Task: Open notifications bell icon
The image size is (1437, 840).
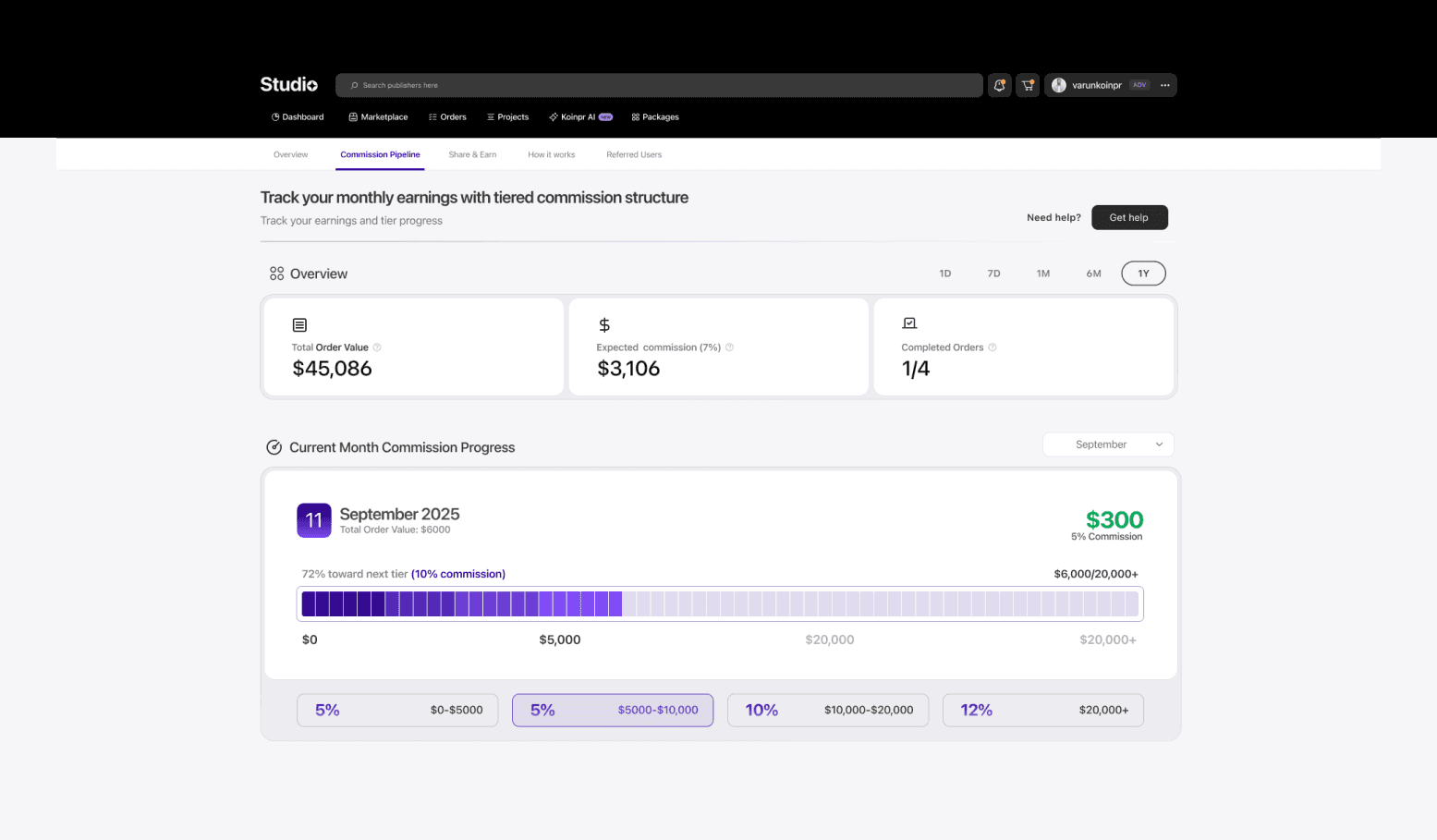Action: (999, 85)
